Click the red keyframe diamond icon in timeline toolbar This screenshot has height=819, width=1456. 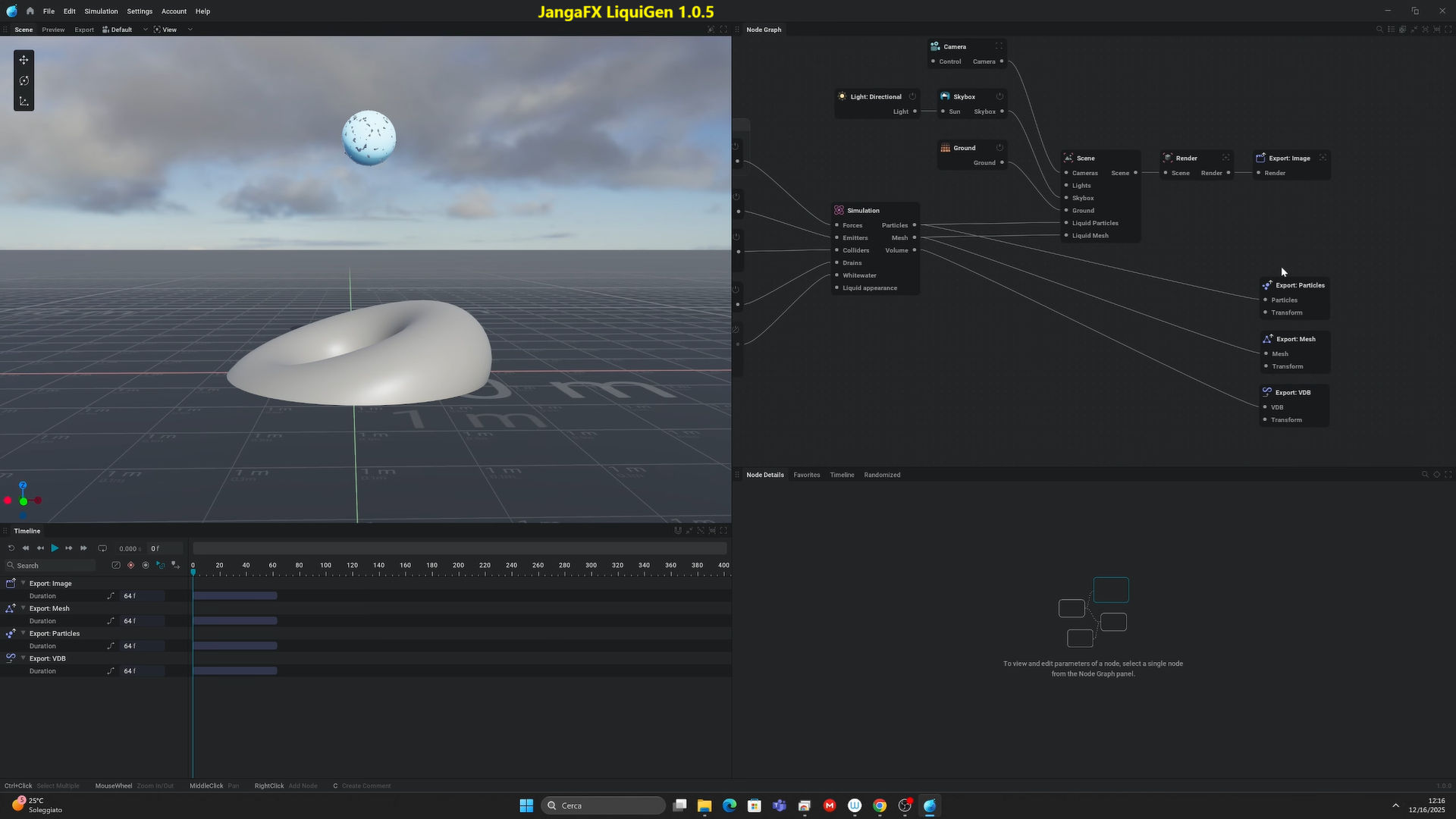130,565
